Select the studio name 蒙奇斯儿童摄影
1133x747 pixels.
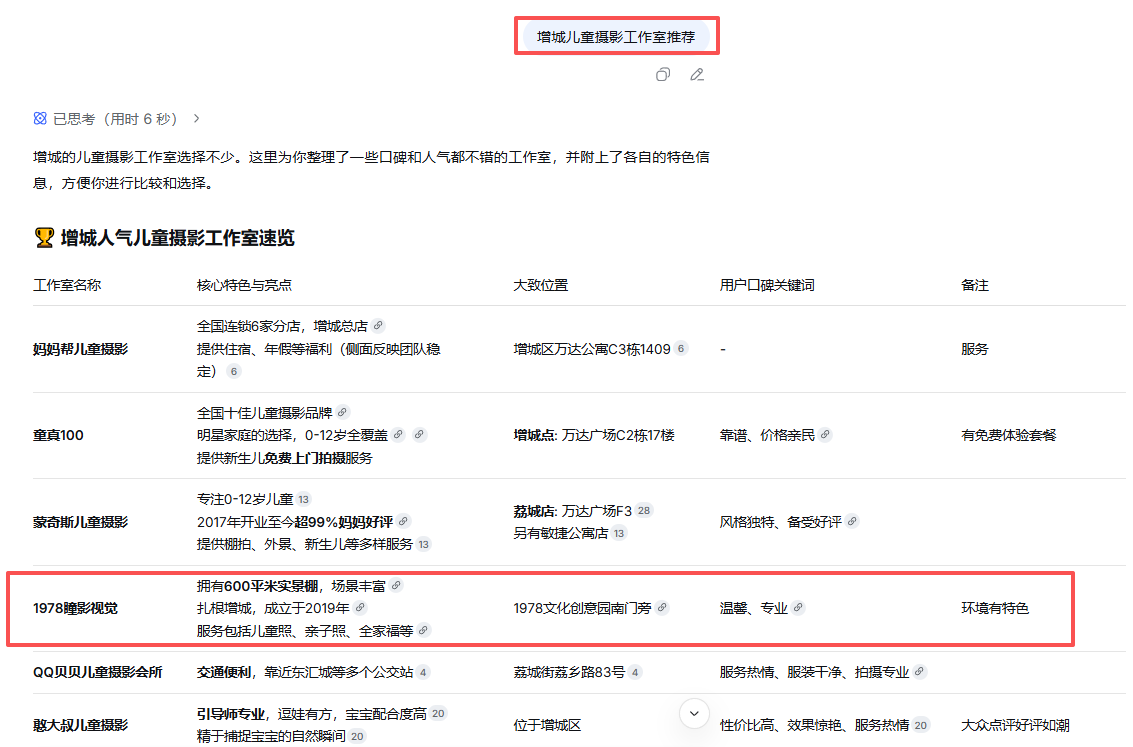click(x=80, y=522)
